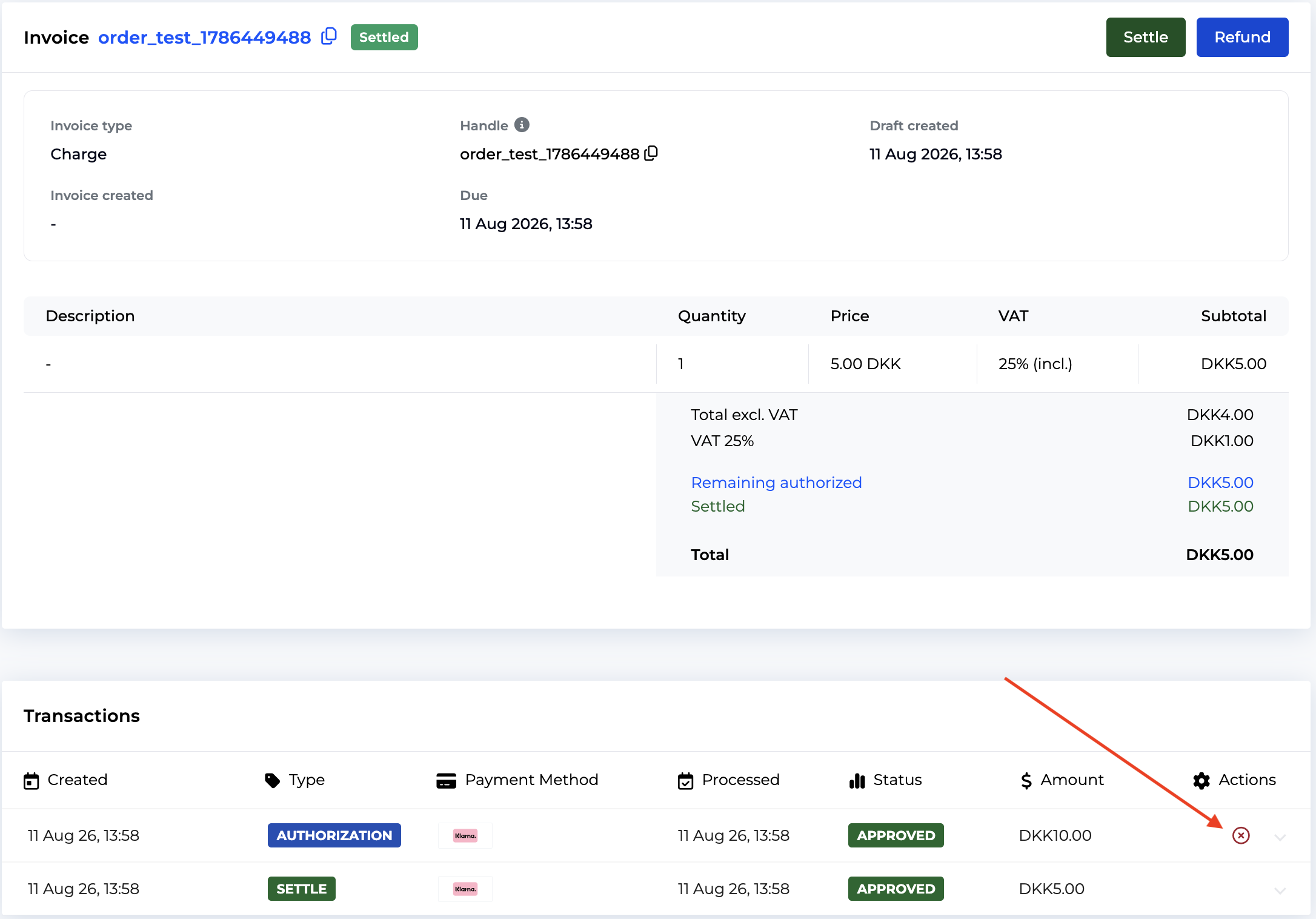Click the Due date 11 Aug 2026, 13:58
This screenshot has height=919, width=1316.
click(526, 224)
